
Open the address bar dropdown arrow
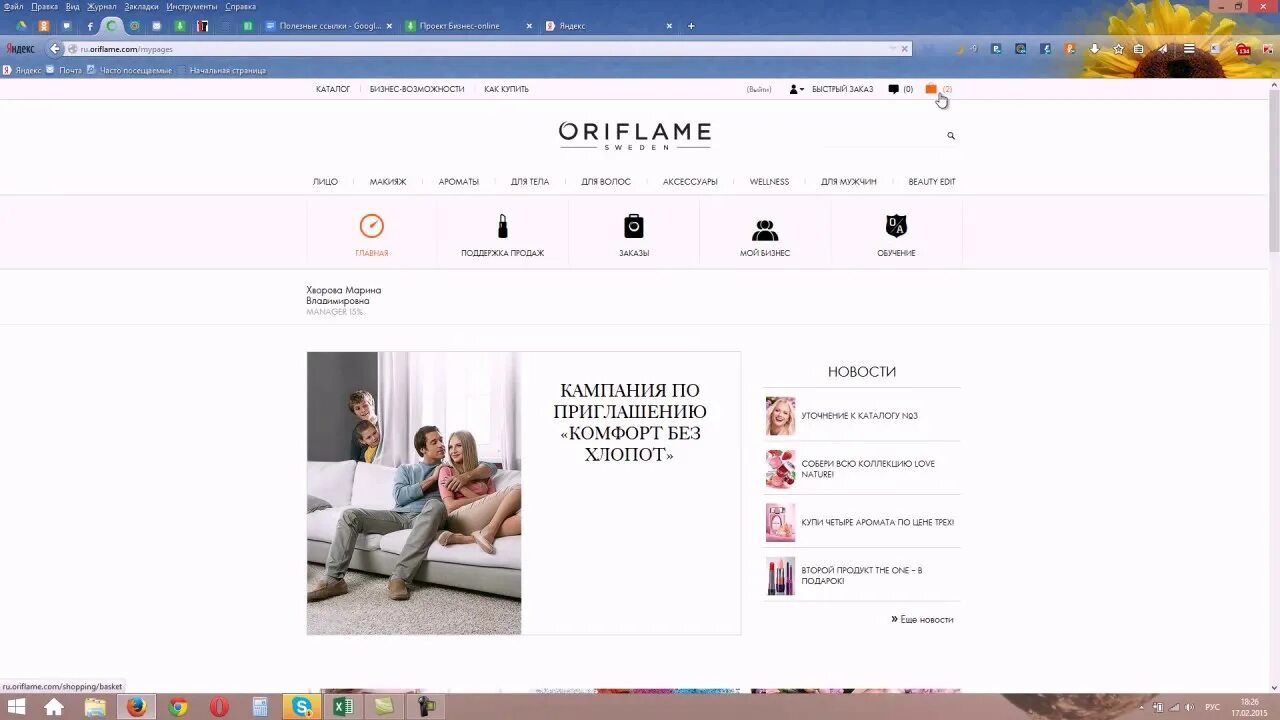point(893,48)
